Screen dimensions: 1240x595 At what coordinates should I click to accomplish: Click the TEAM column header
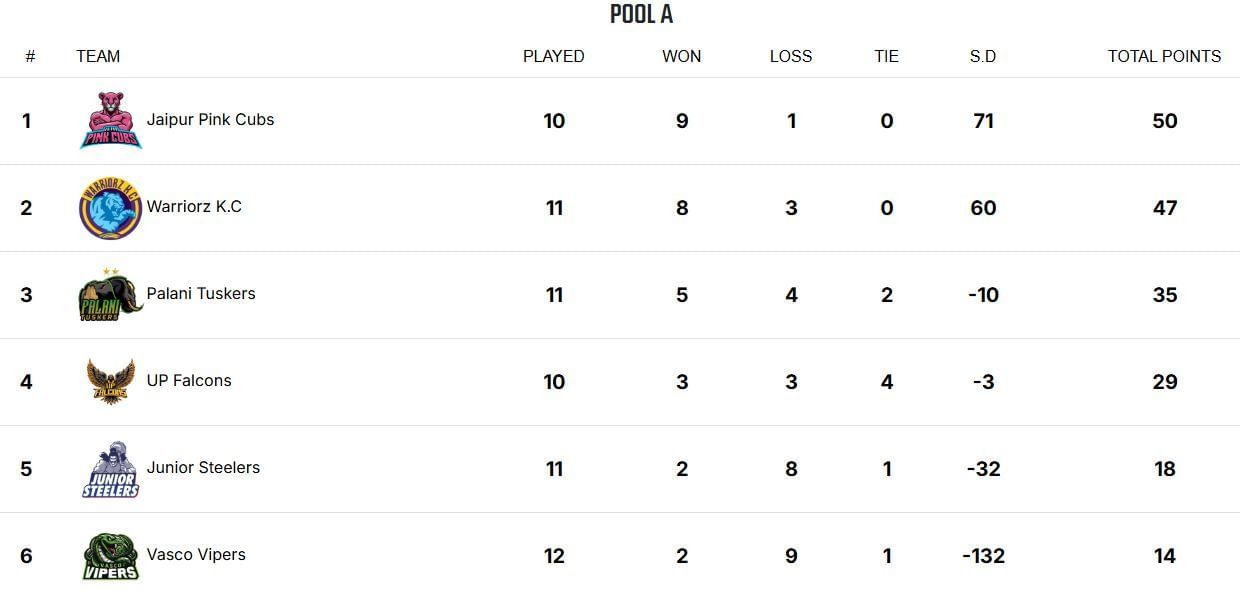point(98,57)
